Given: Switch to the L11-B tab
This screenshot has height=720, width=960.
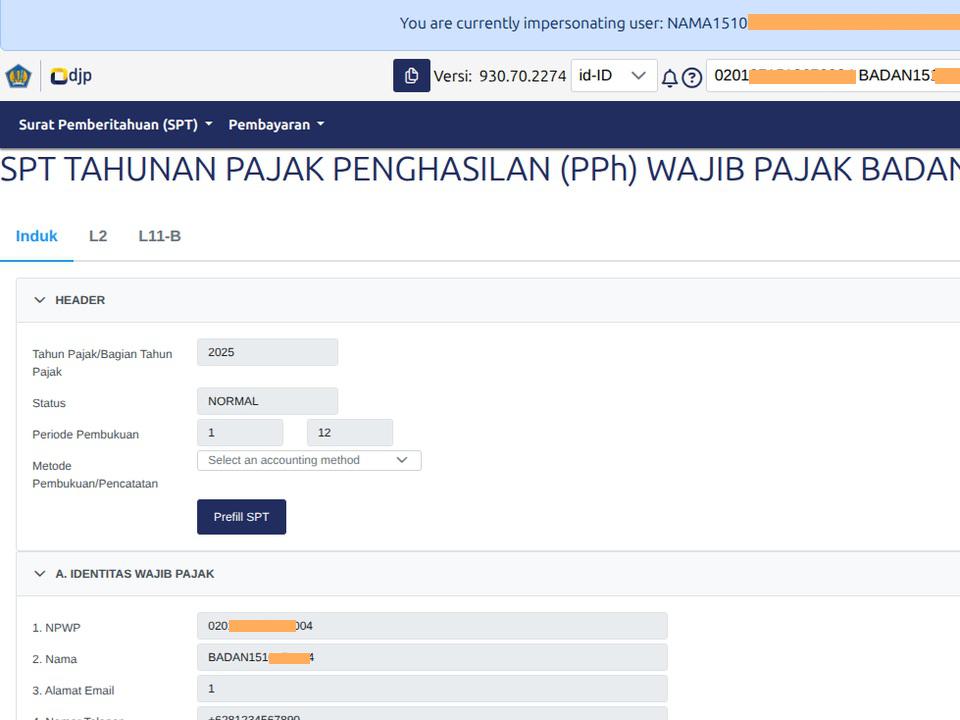Looking at the screenshot, I should (160, 236).
